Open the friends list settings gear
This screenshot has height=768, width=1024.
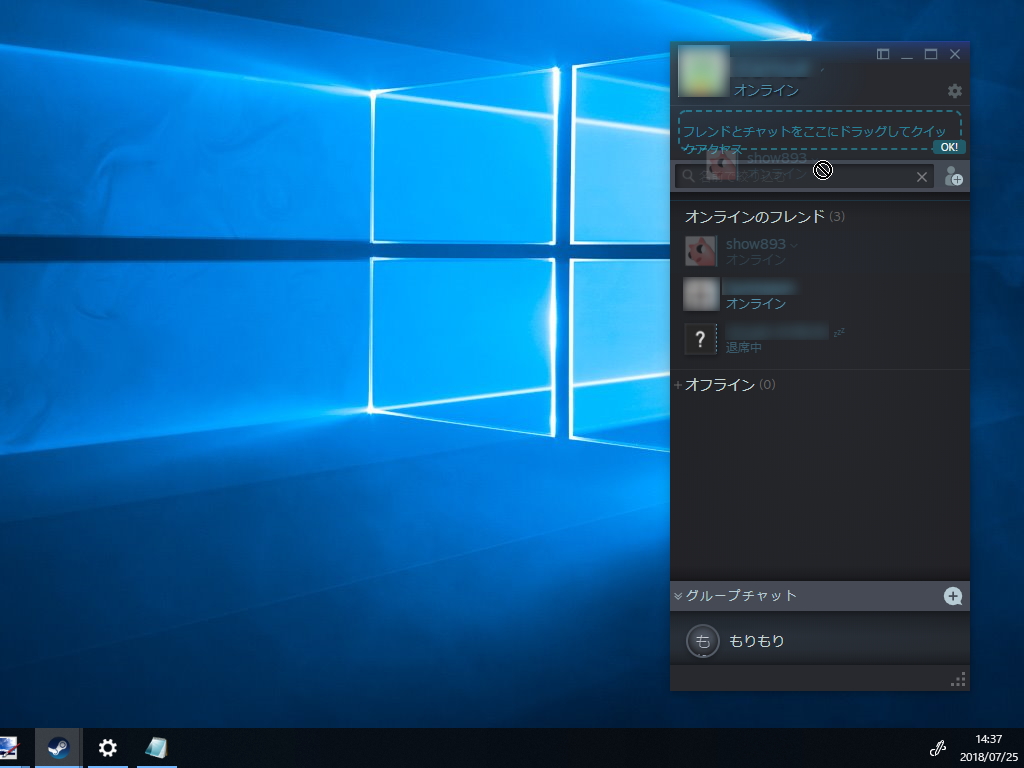954,91
